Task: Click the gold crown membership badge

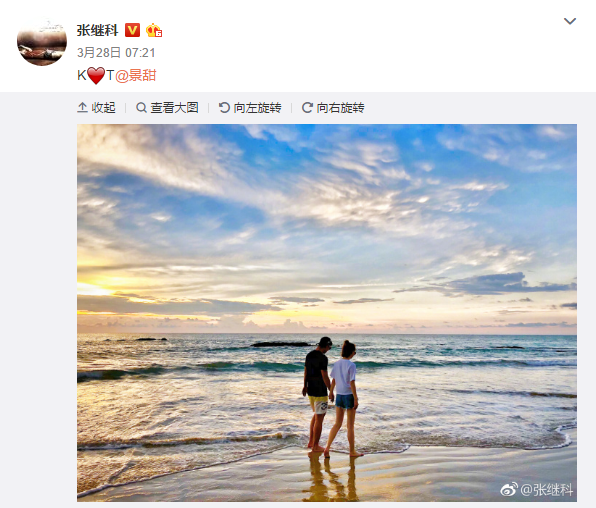Action: click(154, 30)
